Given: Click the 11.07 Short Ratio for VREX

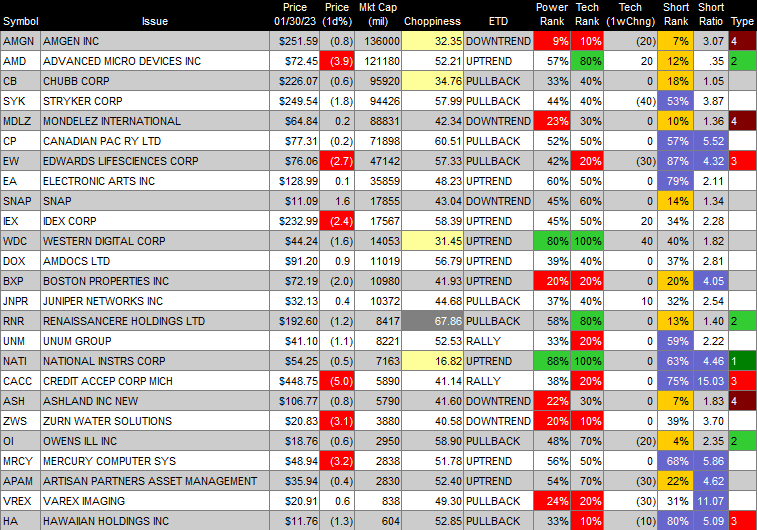Looking at the screenshot, I should (x=711, y=502).
